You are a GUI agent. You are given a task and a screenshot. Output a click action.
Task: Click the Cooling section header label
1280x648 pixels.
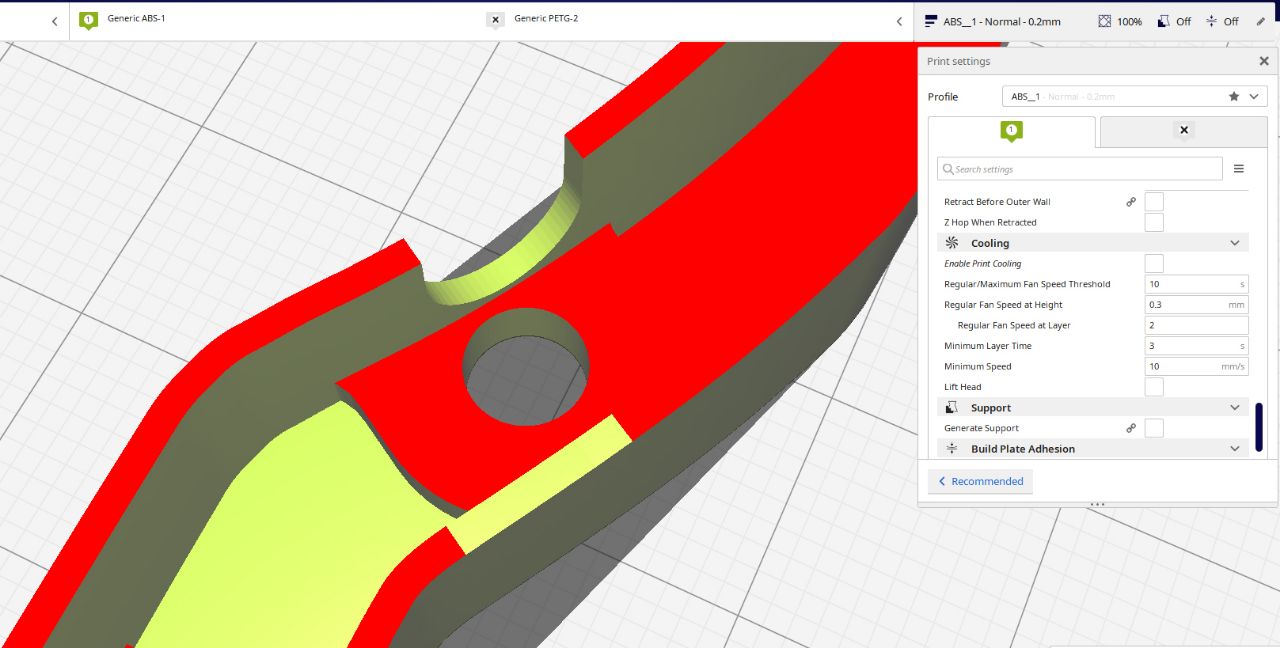pyautogui.click(x=990, y=243)
